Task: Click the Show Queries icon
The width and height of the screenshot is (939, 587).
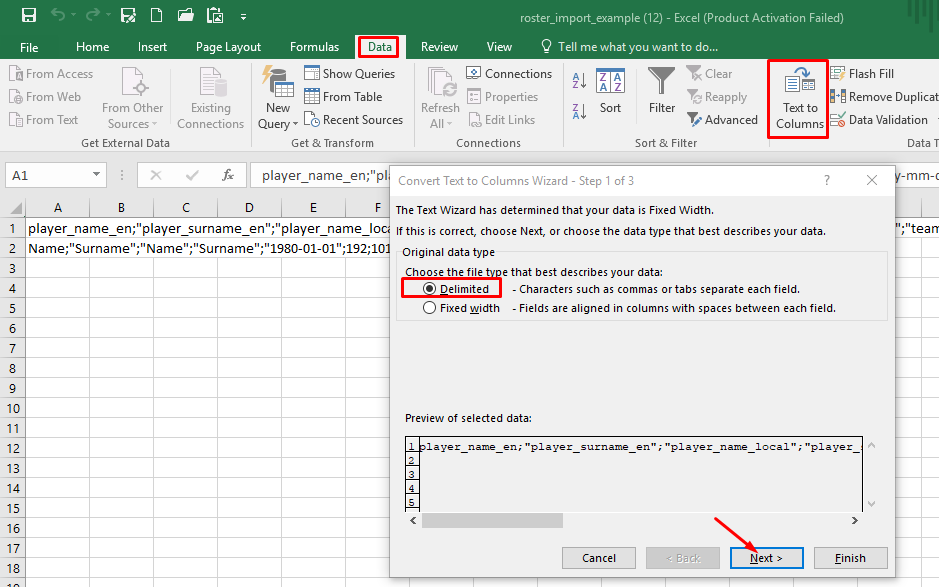Action: [311, 73]
